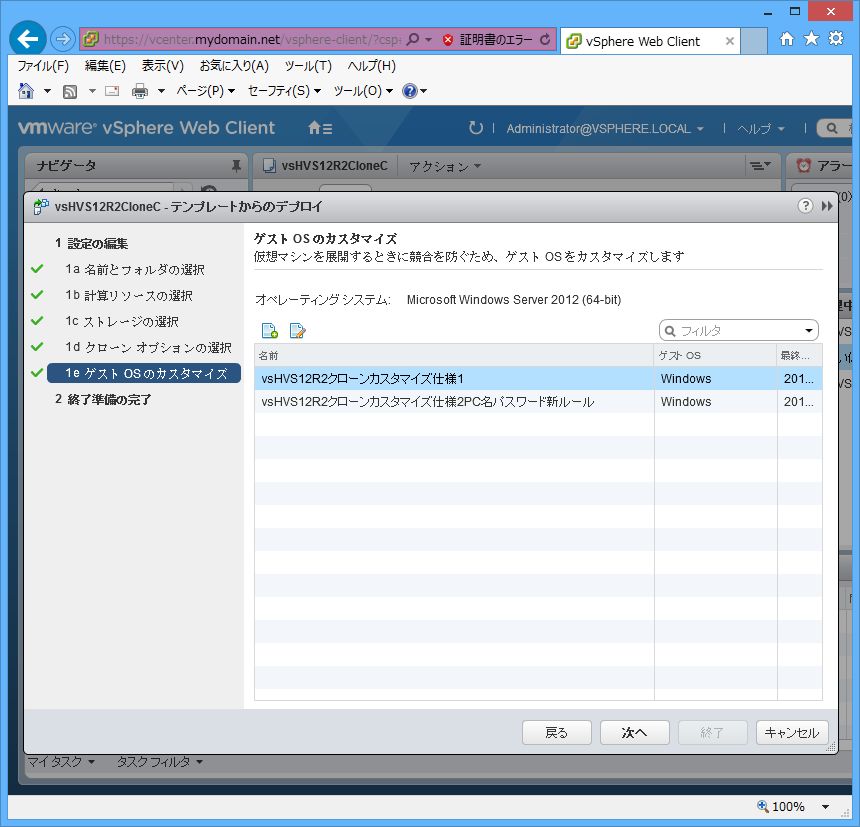Open browser settings gear icon
Screen dimensions: 860x827
(836, 38)
